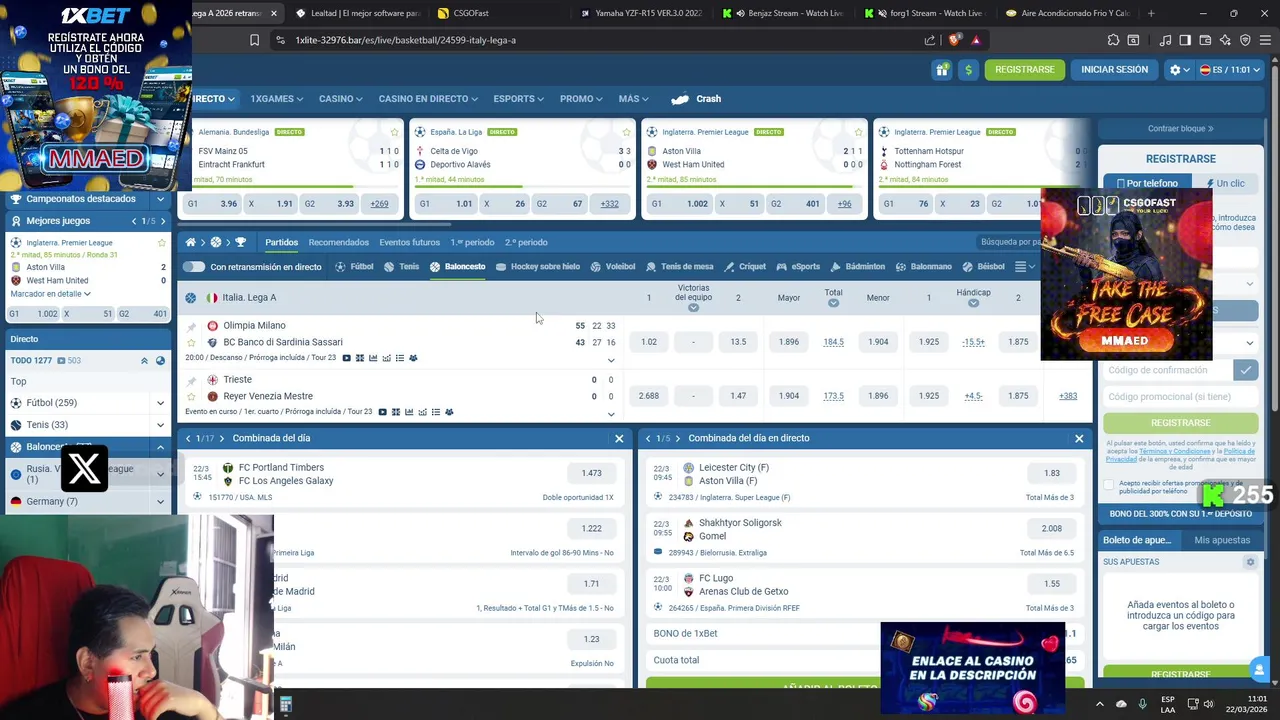Switch to Mis apuestas tab
The height and width of the screenshot is (720, 1280).
tap(1222, 540)
